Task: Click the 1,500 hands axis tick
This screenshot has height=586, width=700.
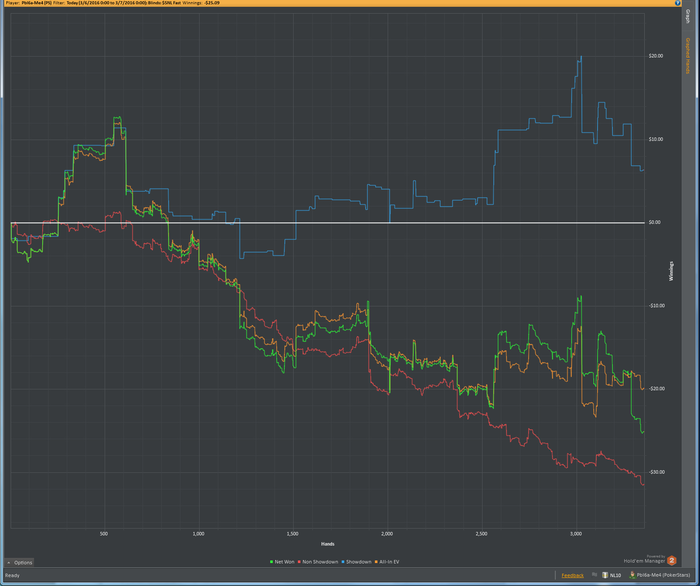Action: click(x=292, y=534)
